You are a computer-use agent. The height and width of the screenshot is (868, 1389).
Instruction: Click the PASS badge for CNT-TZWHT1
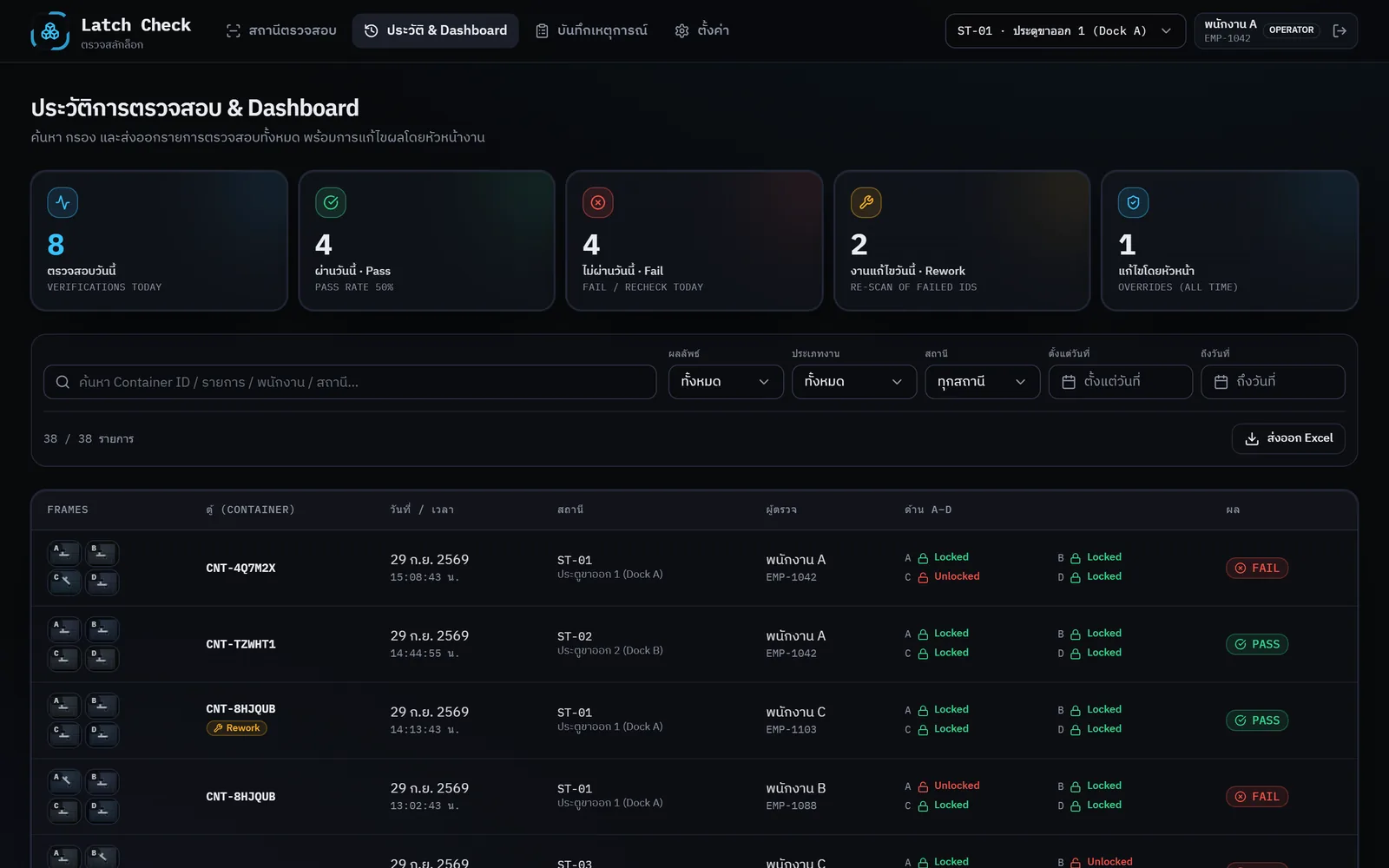coord(1257,645)
